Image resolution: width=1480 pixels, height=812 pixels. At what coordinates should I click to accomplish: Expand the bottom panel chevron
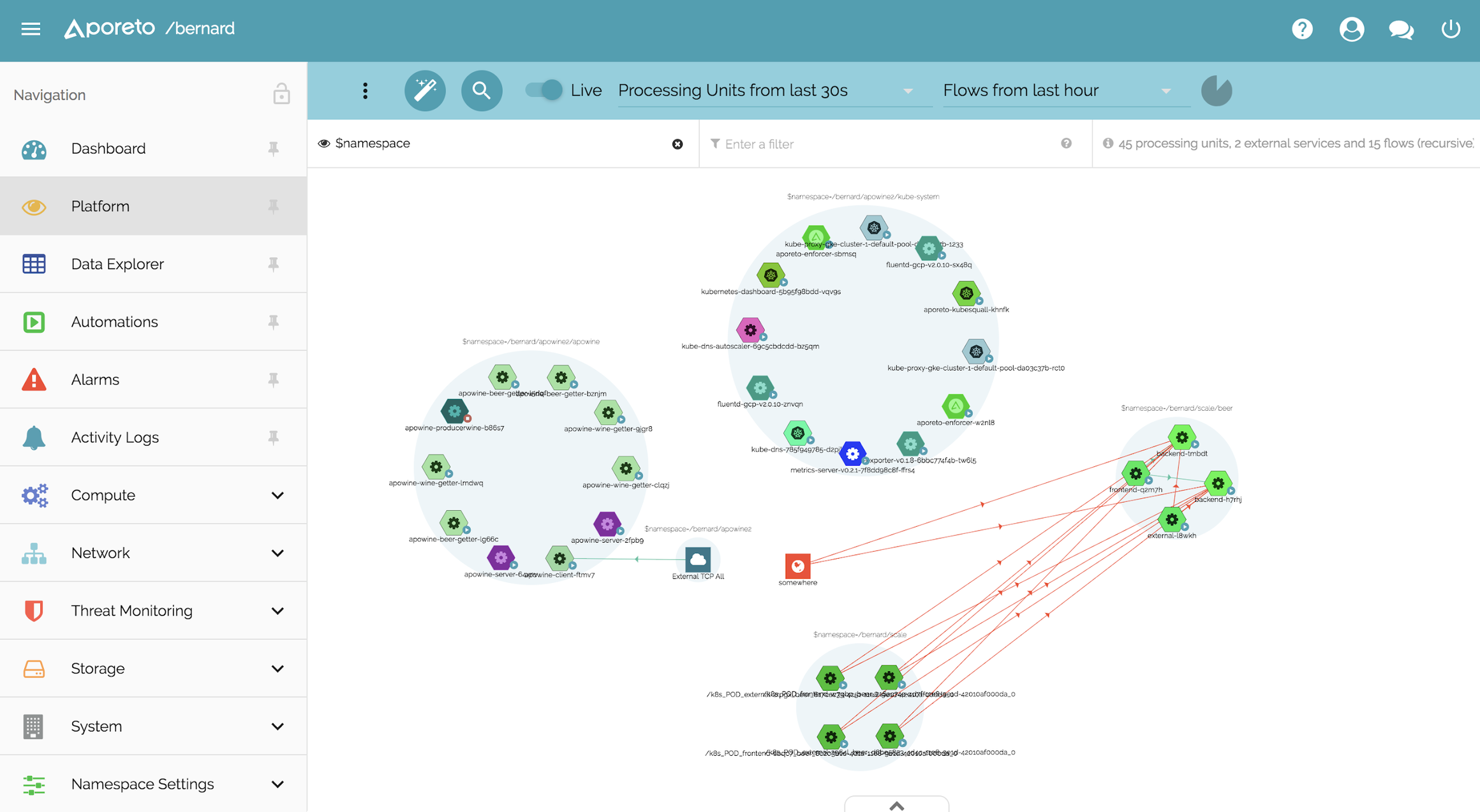pos(896,805)
